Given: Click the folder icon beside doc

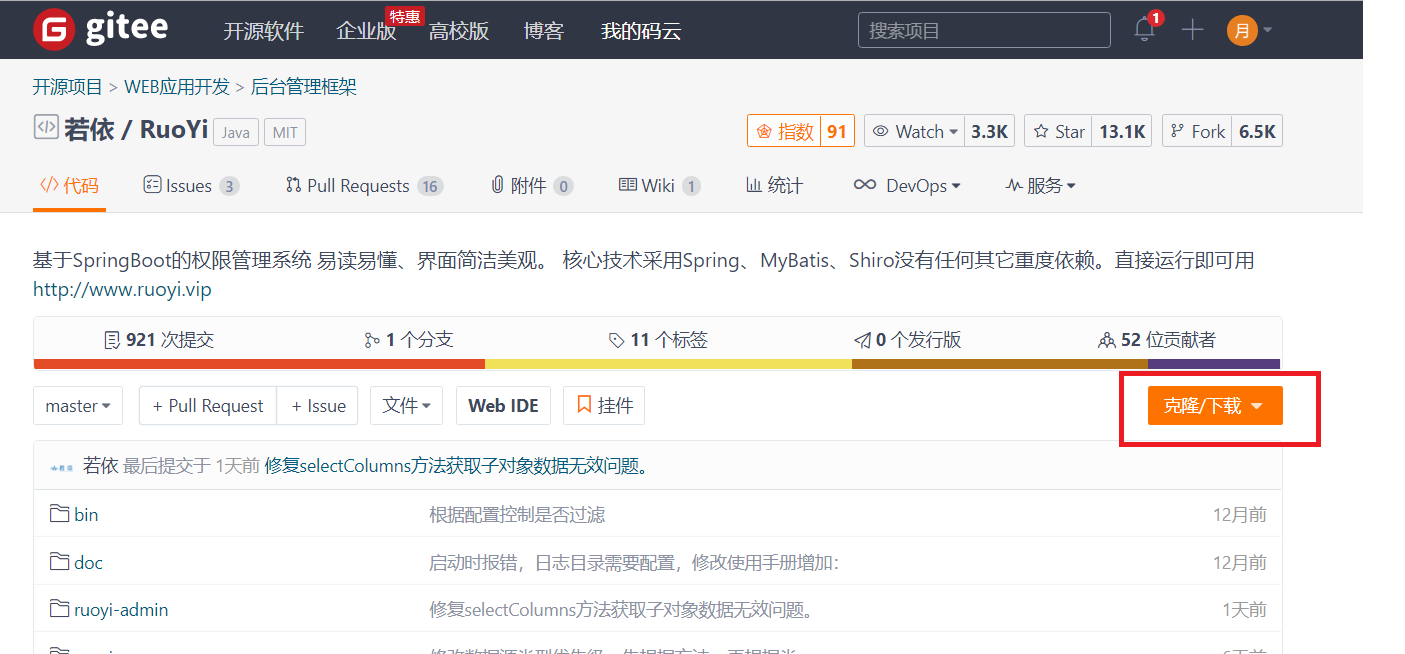Looking at the screenshot, I should [59, 562].
